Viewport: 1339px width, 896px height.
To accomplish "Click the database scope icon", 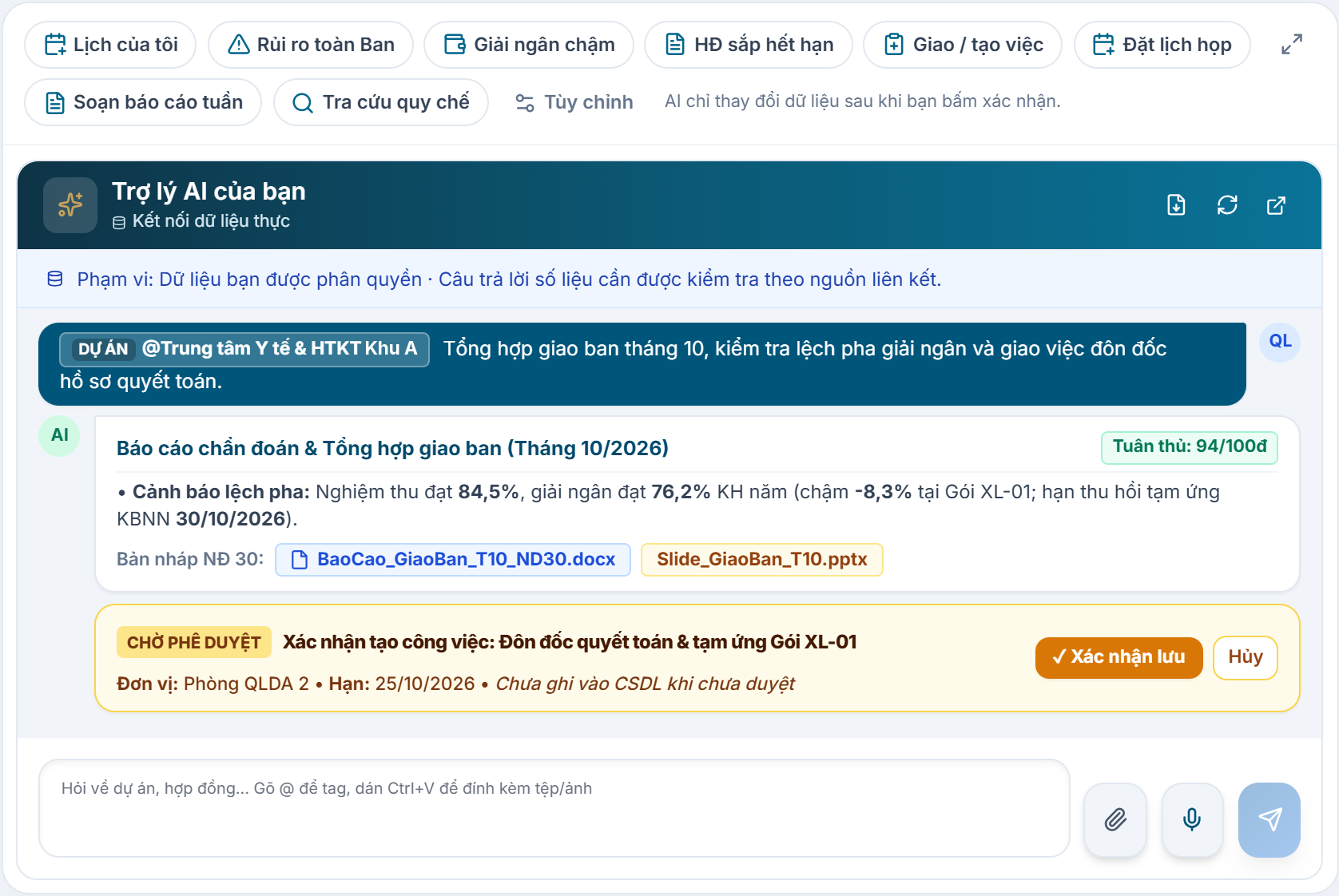I will pyautogui.click(x=55, y=279).
